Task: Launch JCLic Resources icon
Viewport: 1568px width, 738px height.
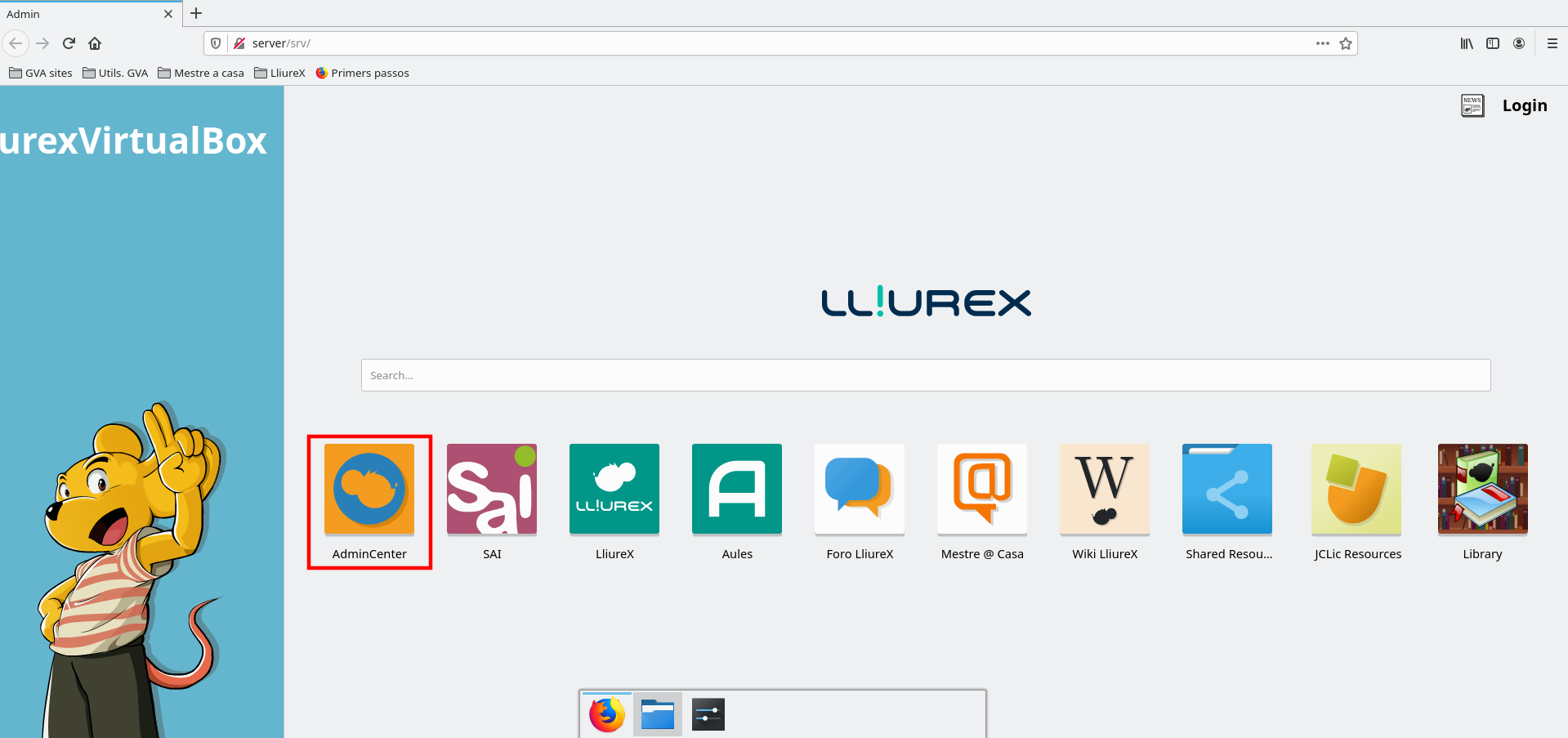Action: pos(1356,489)
